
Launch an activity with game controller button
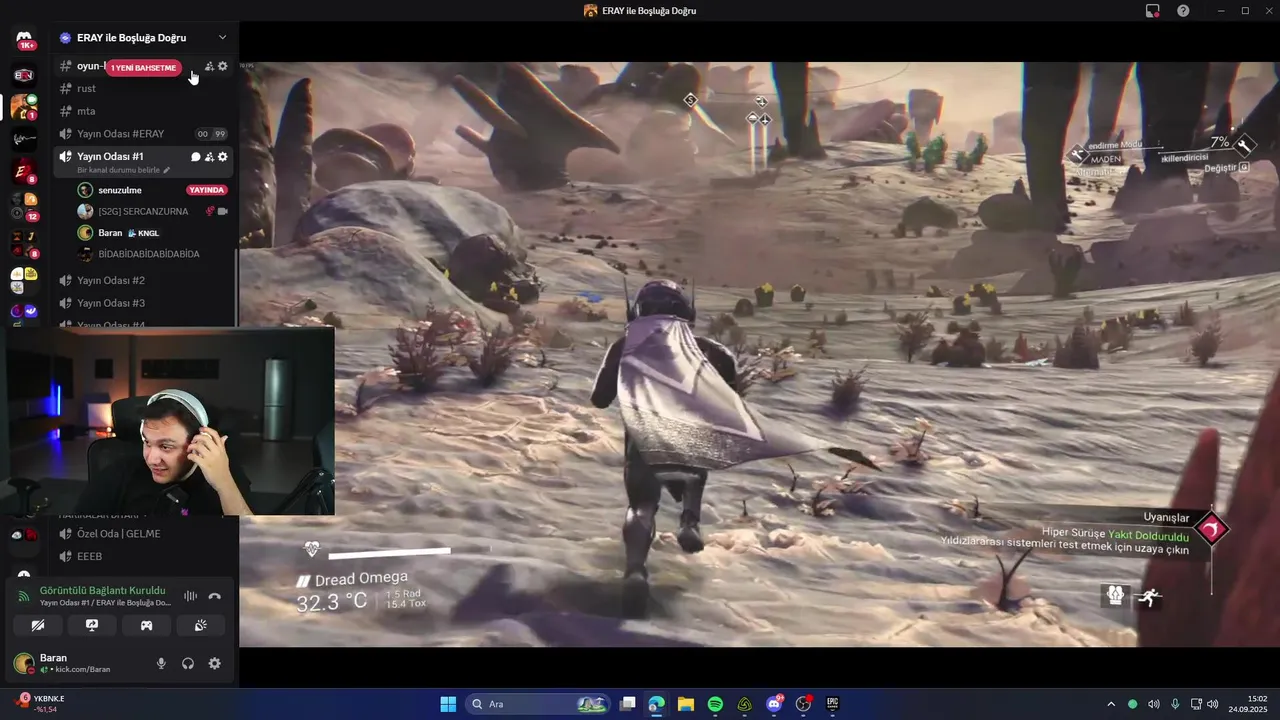pyautogui.click(x=146, y=625)
